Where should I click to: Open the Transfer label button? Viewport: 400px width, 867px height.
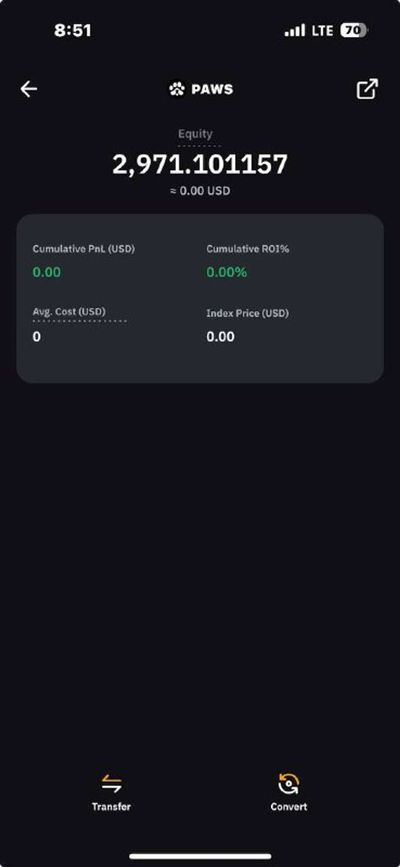[x=111, y=807]
